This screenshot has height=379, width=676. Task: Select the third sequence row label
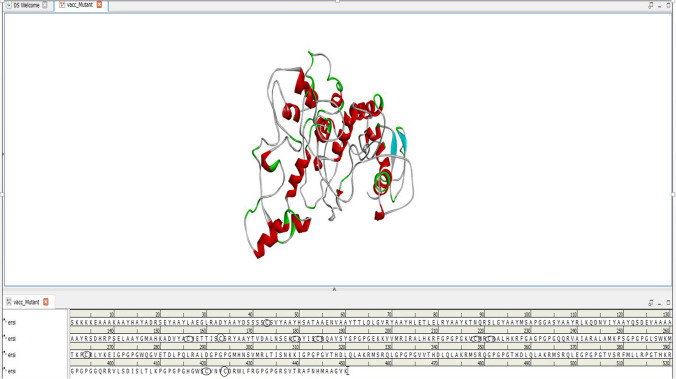[x=10, y=355]
